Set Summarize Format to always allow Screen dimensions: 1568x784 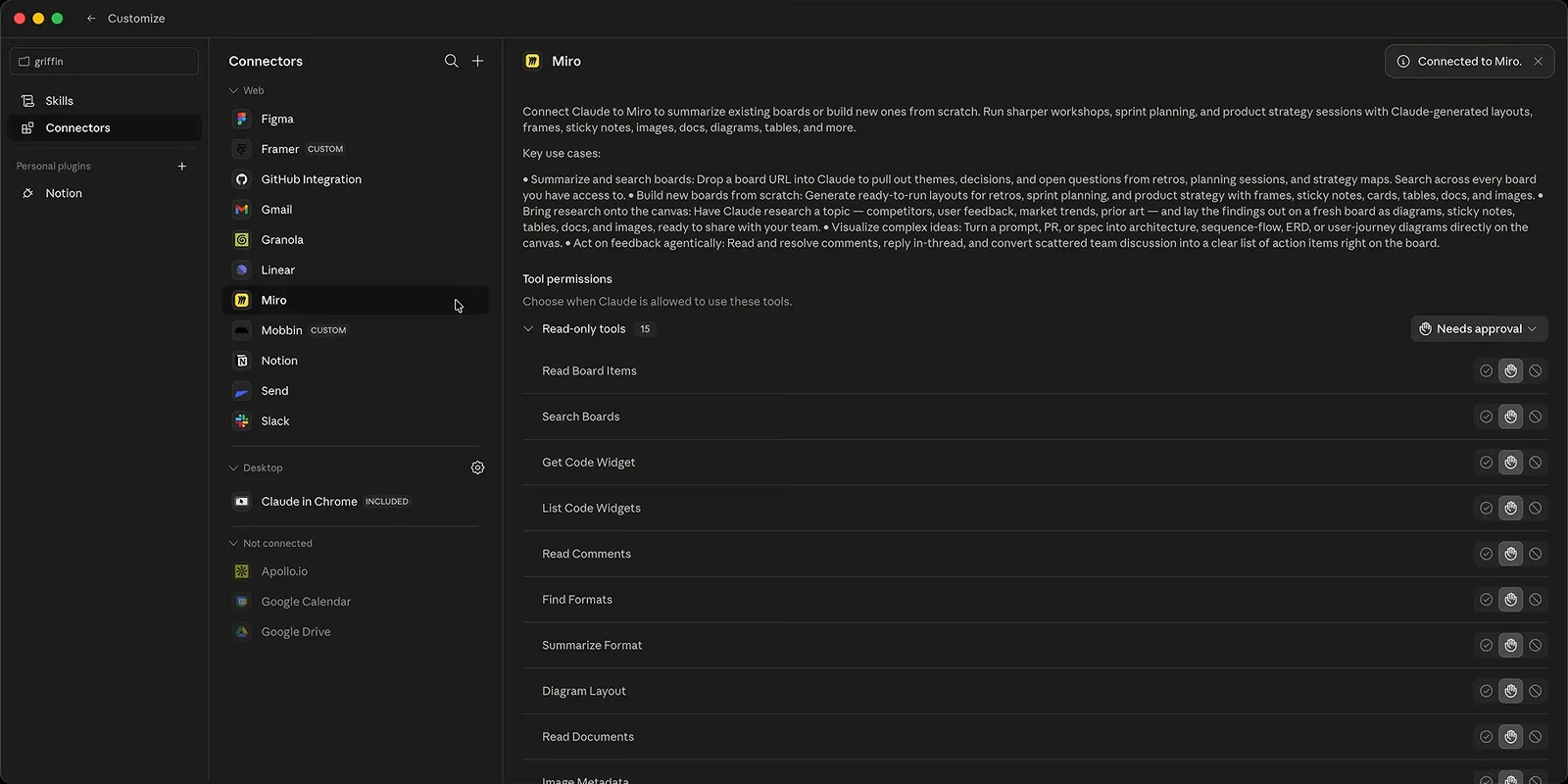tap(1487, 645)
